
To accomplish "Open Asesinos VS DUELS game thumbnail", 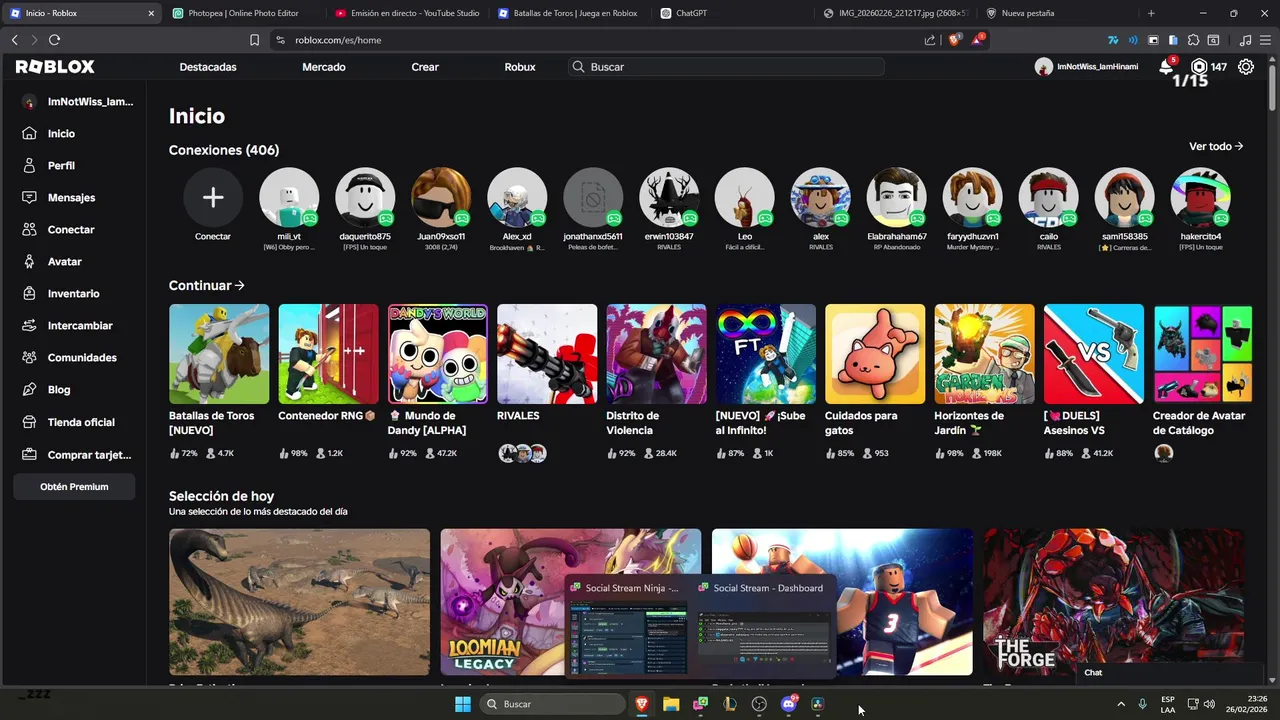I will coord(1094,354).
